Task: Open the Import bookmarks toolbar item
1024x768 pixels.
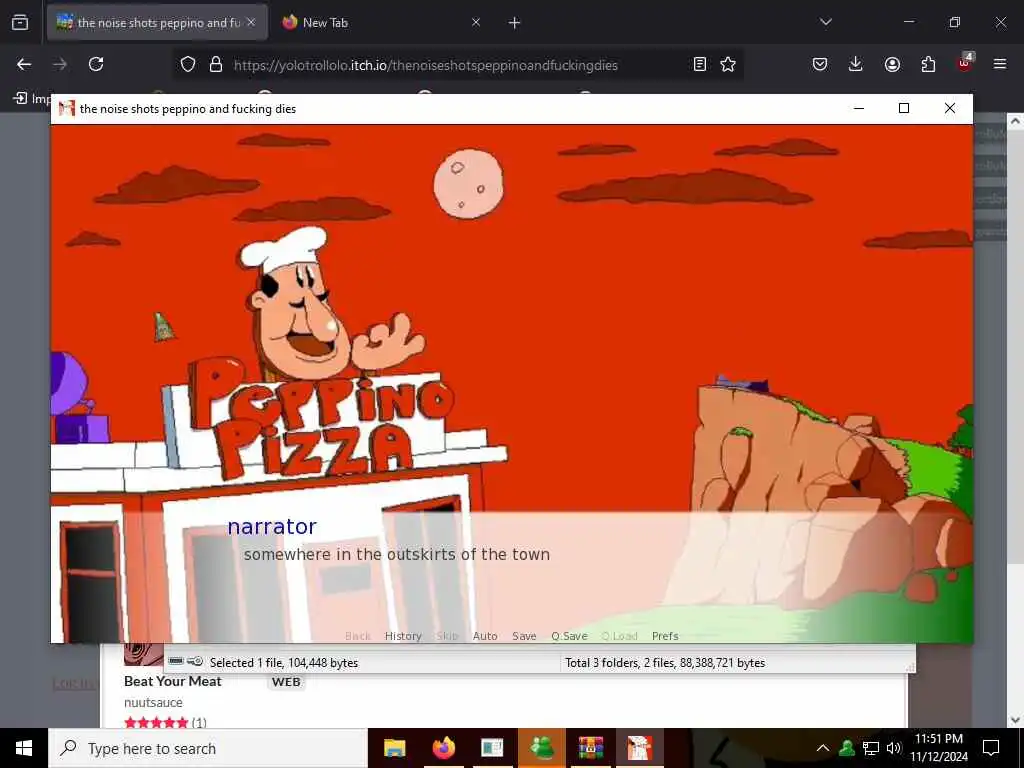Action: (31, 98)
